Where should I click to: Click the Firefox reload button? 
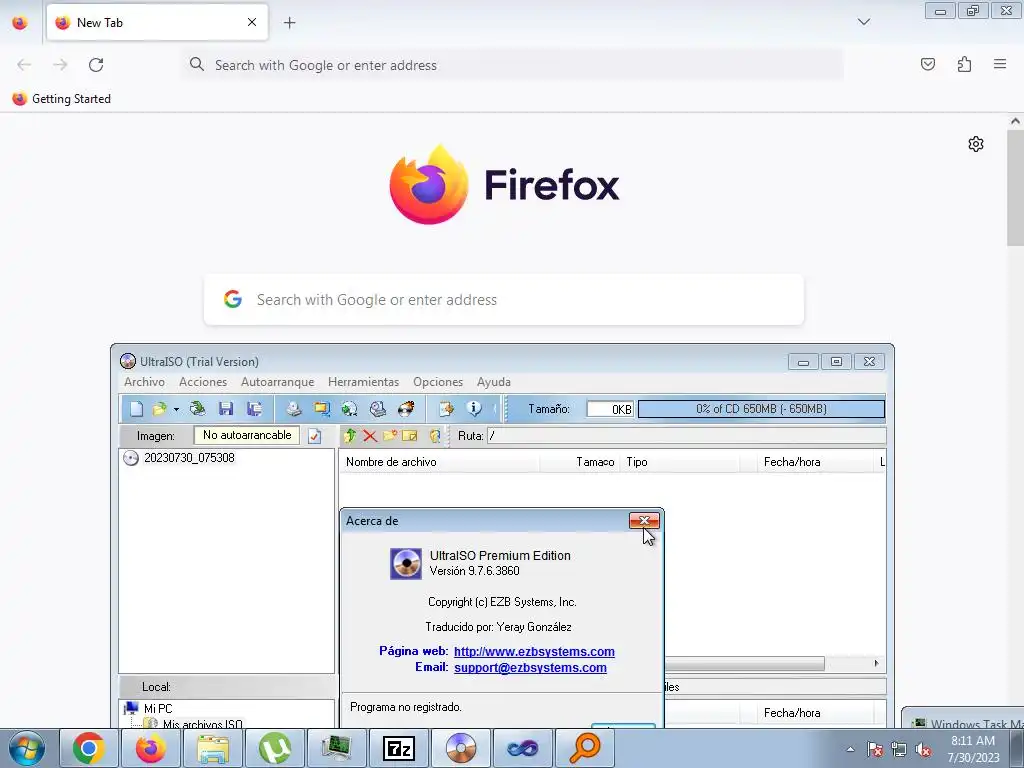pyautogui.click(x=96, y=65)
